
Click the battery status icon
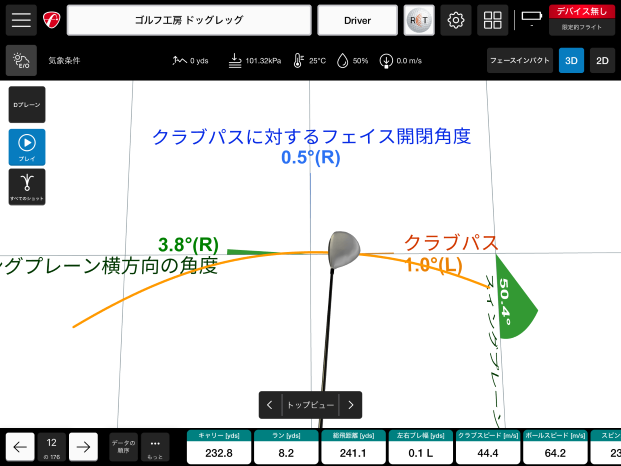[x=531, y=17]
